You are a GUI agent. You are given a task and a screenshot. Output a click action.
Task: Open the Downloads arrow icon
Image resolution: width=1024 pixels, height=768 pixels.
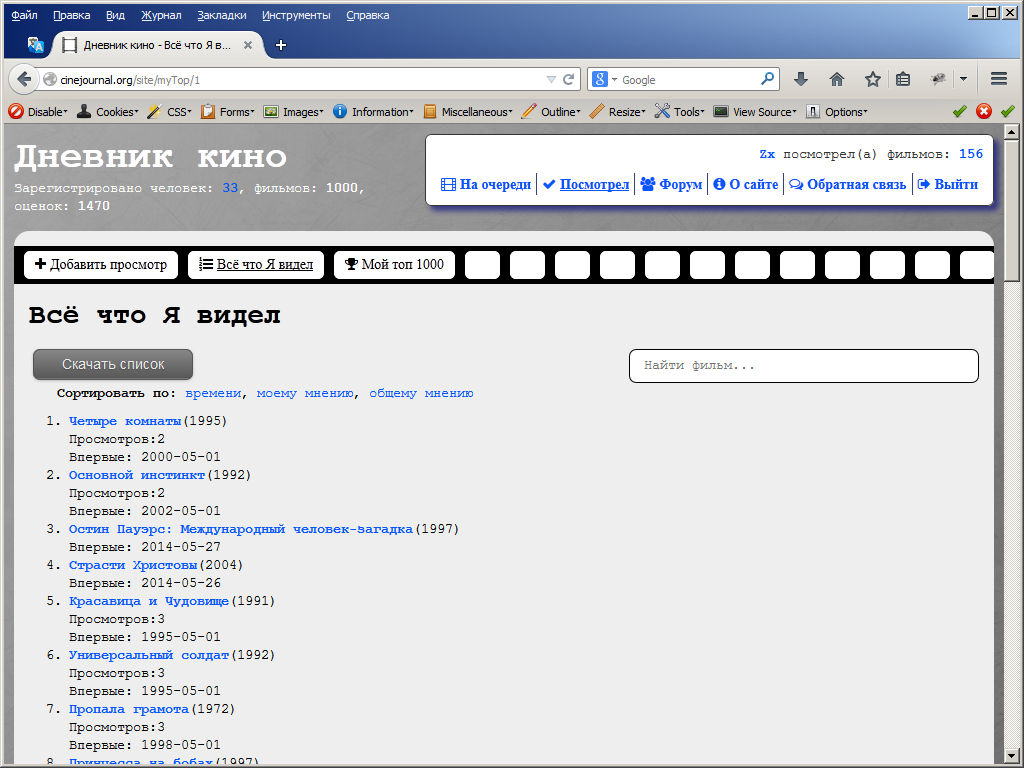[801, 80]
